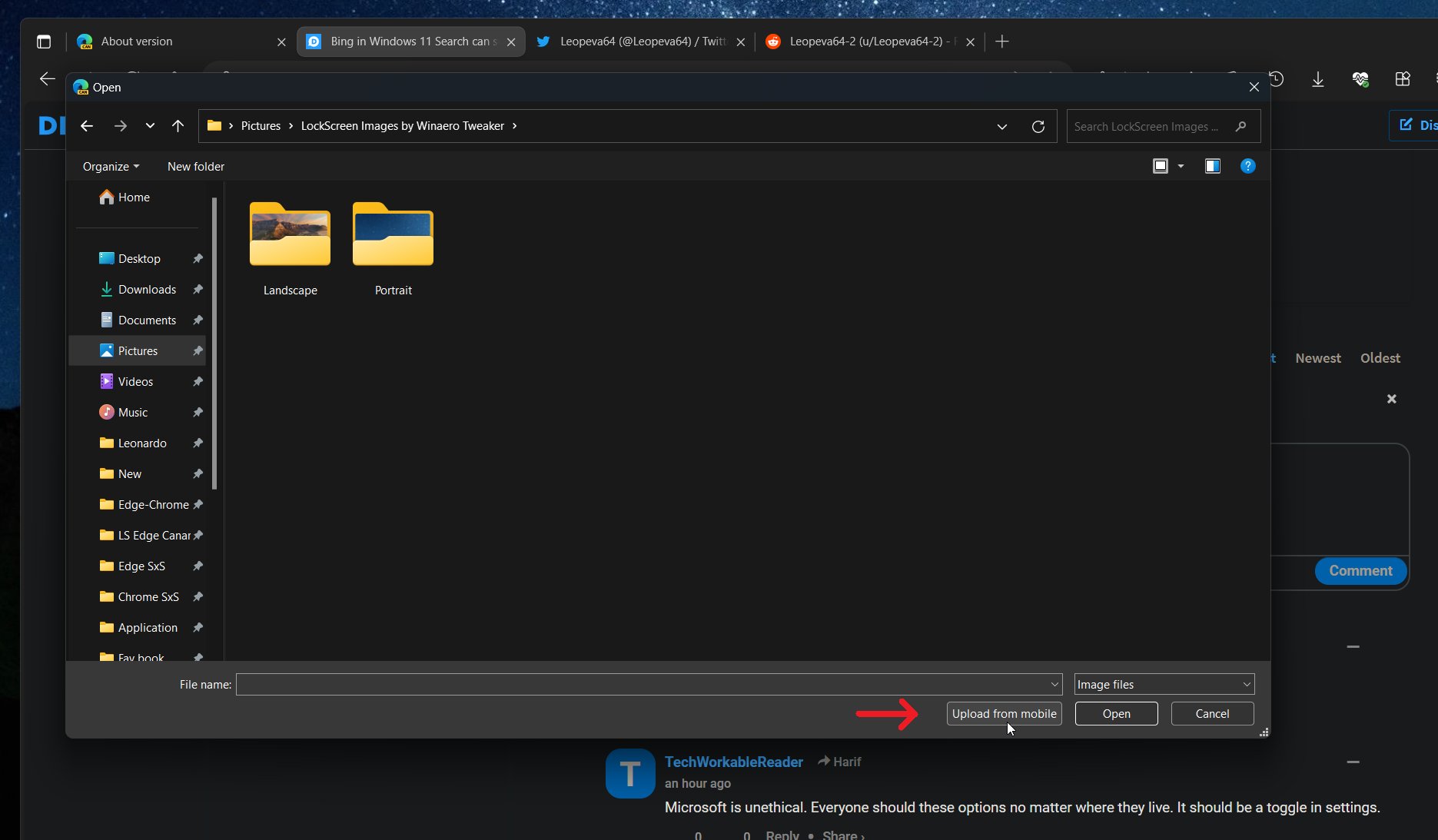
Task: Sort comments by Newest
Action: click(1318, 358)
